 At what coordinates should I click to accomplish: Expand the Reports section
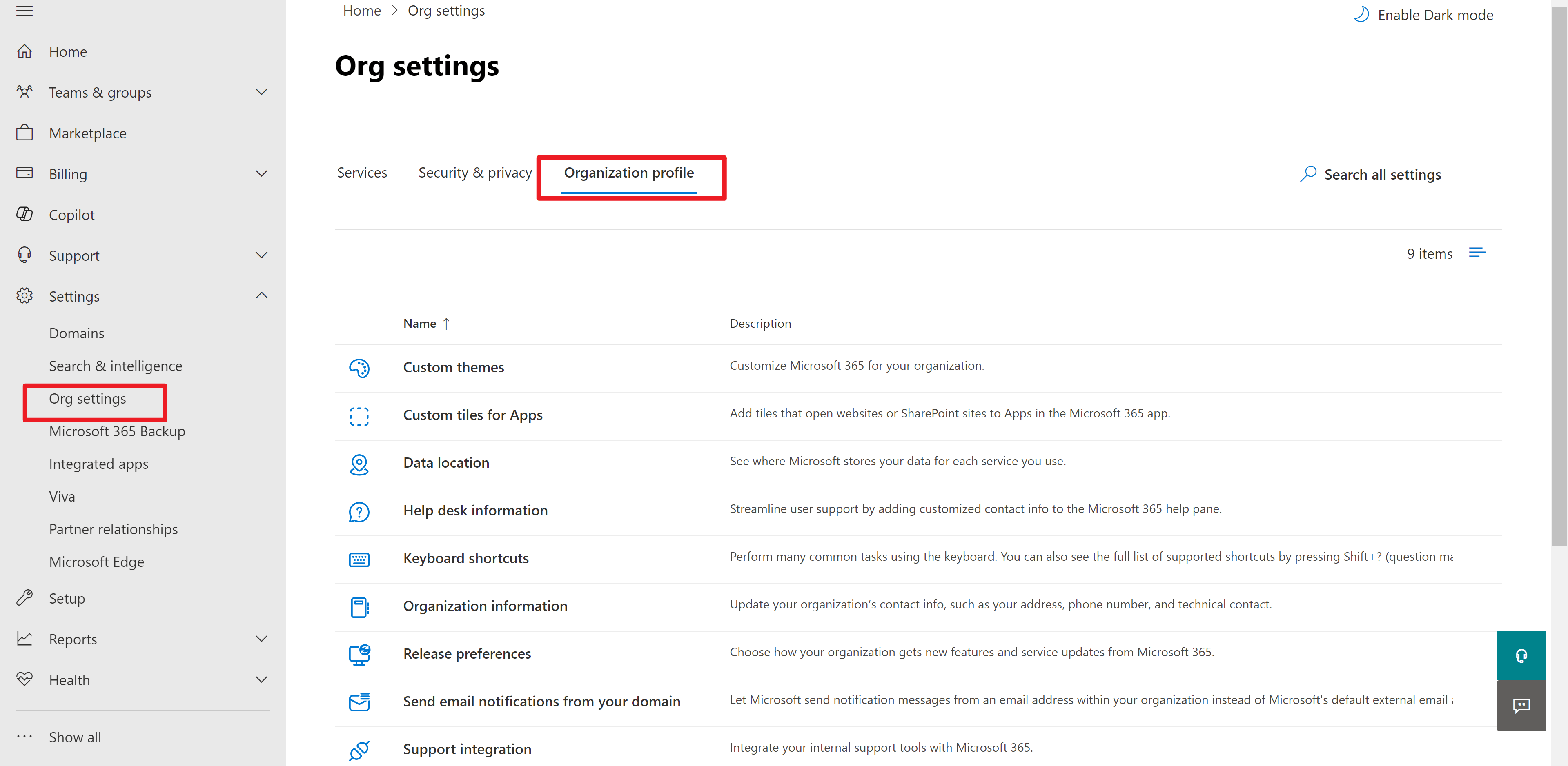(x=262, y=638)
